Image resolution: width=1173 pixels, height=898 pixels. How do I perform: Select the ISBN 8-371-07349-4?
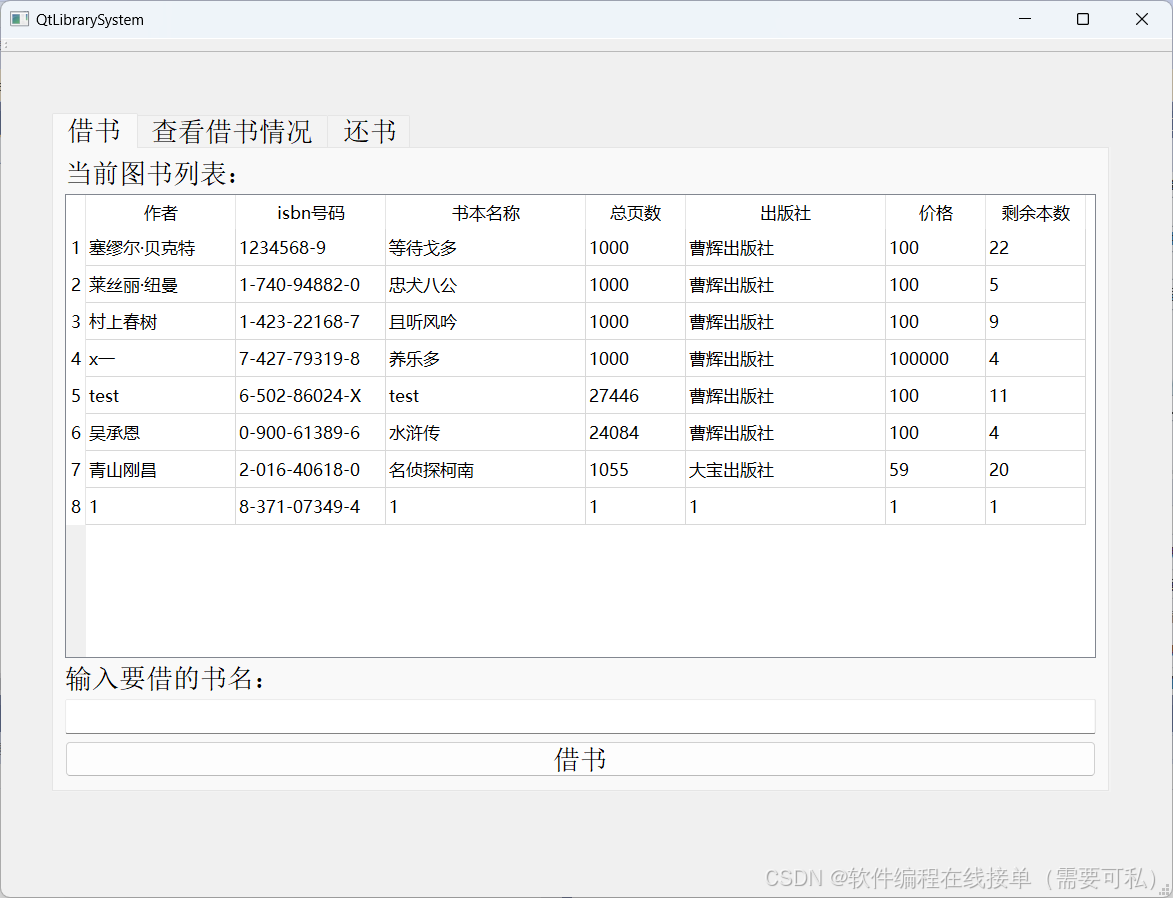coord(310,506)
